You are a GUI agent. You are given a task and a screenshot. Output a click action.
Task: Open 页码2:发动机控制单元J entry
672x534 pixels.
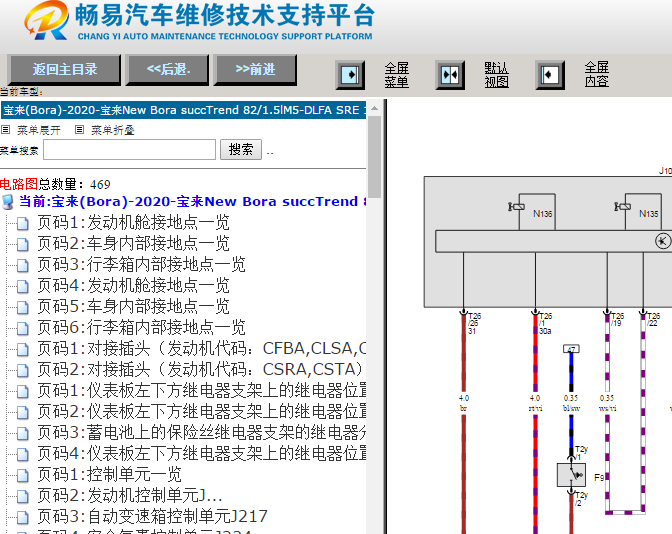[x=129, y=496]
